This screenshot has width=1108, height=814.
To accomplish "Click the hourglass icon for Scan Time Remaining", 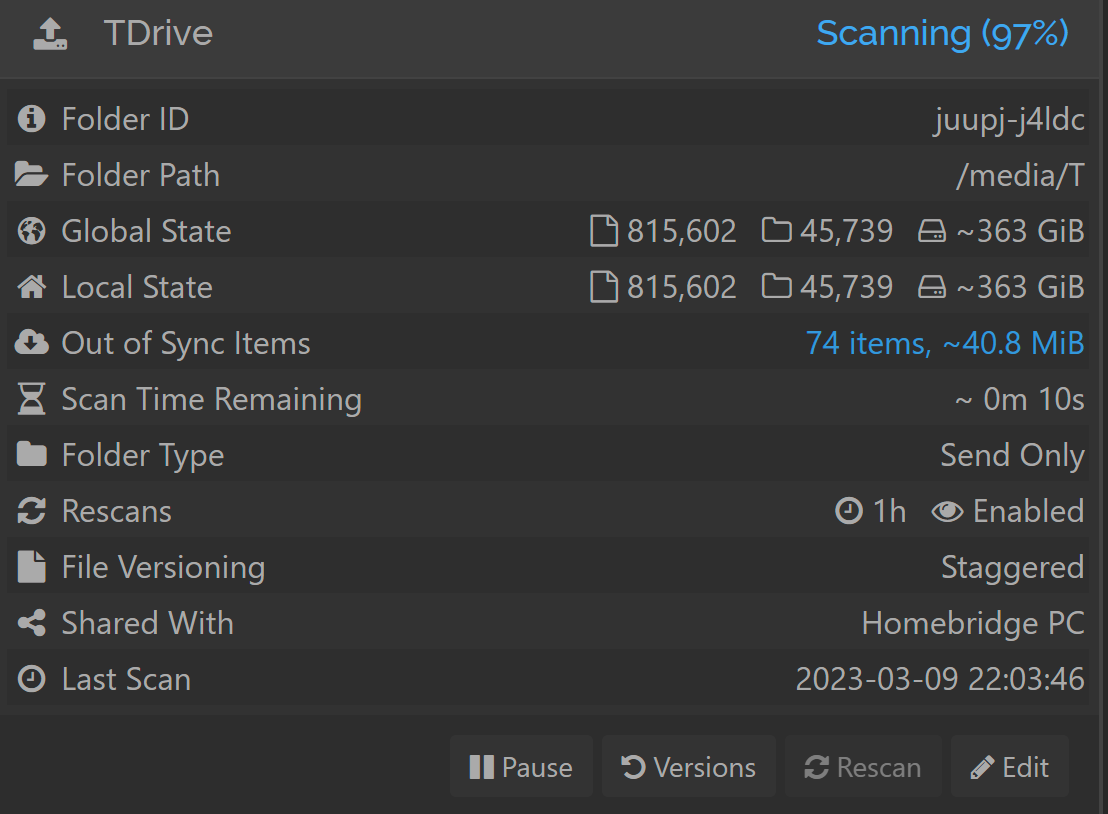I will click(x=31, y=399).
